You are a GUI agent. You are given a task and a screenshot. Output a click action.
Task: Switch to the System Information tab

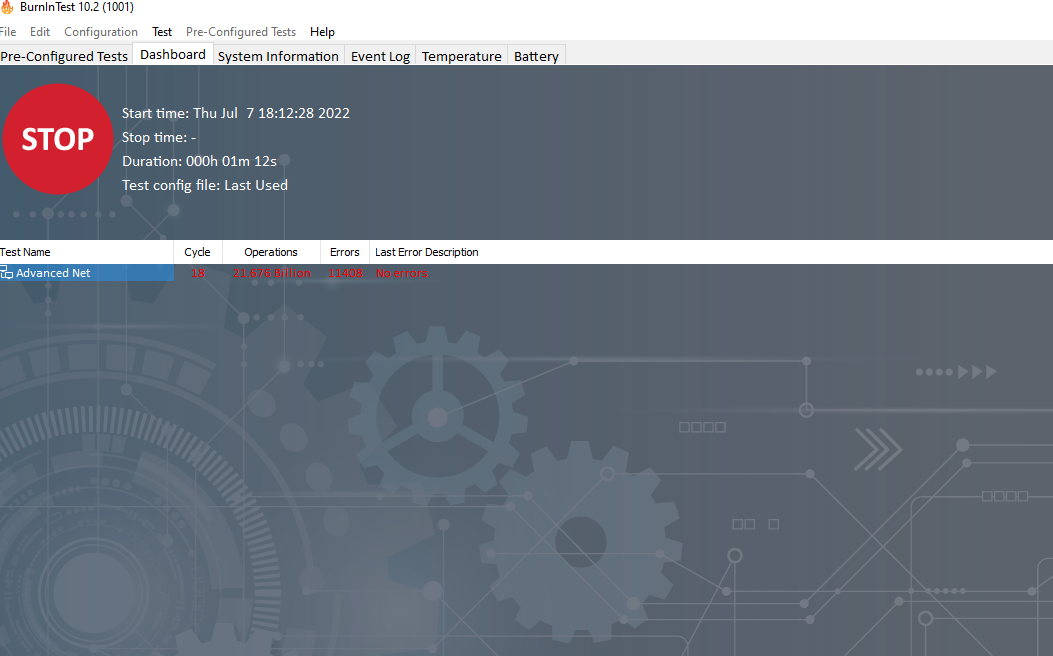pos(278,56)
